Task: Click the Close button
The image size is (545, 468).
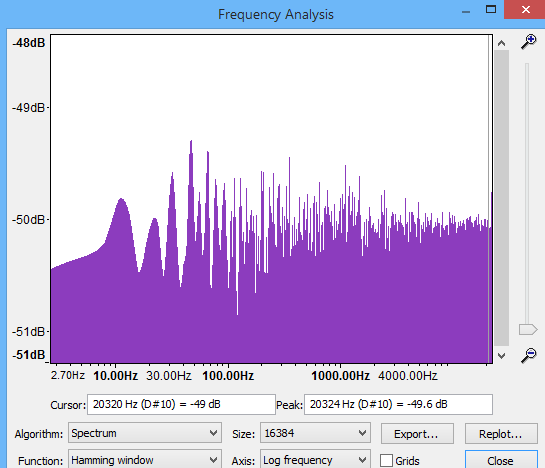Action: [501, 460]
